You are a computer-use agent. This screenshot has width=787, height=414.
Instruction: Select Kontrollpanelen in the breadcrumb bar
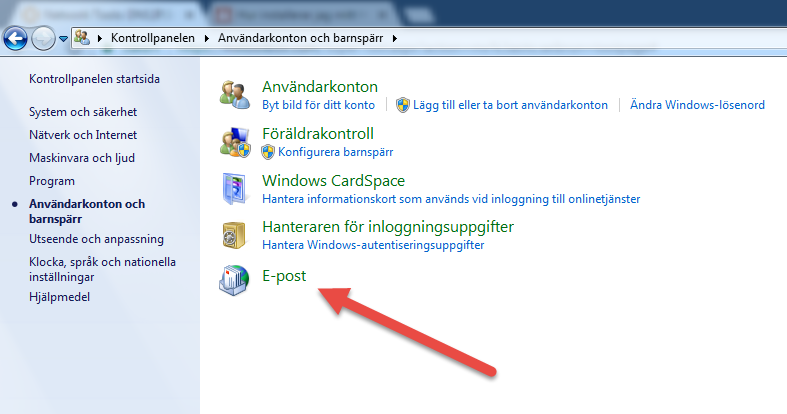click(153, 38)
